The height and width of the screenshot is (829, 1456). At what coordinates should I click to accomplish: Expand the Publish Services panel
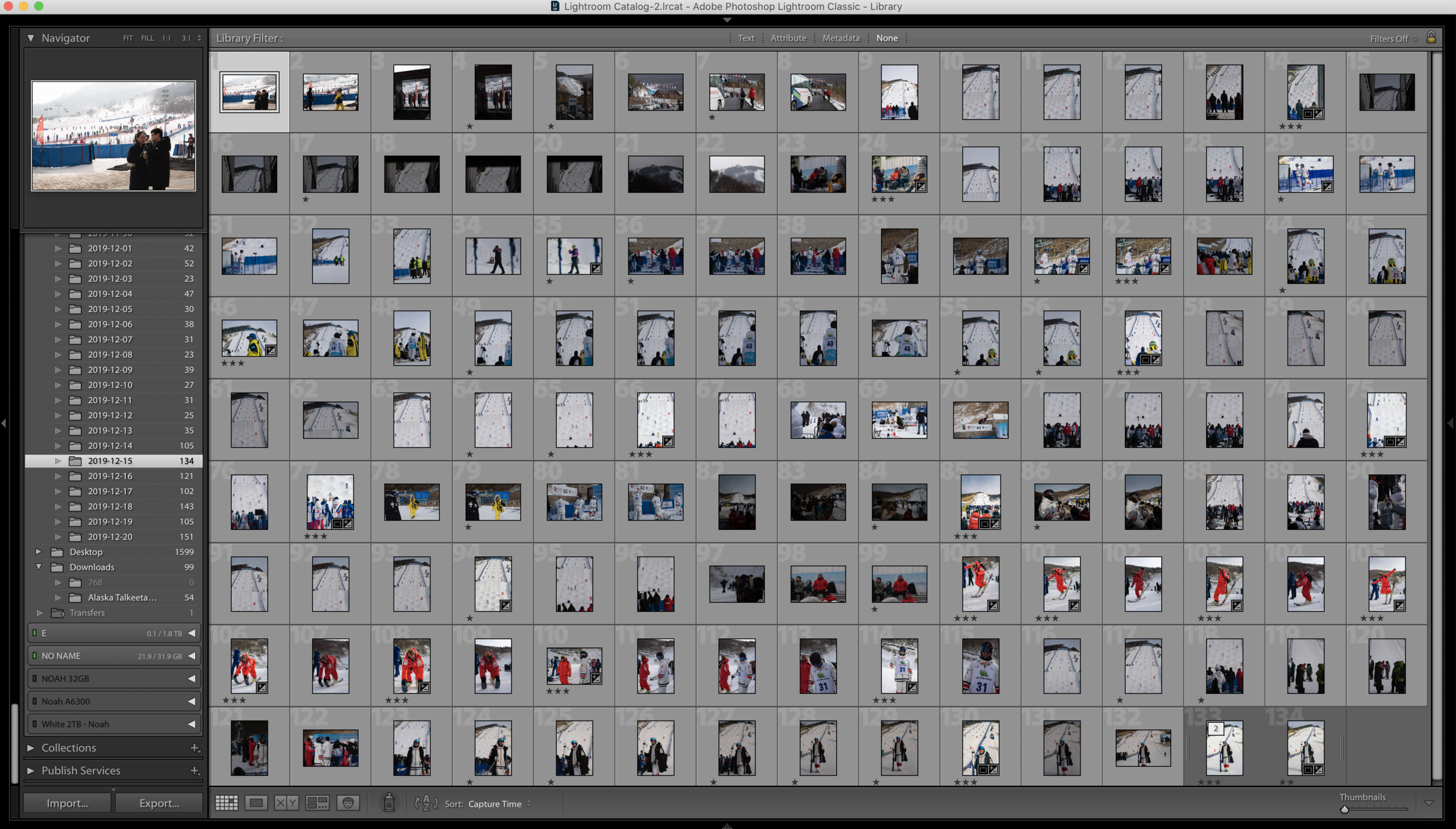pos(30,770)
